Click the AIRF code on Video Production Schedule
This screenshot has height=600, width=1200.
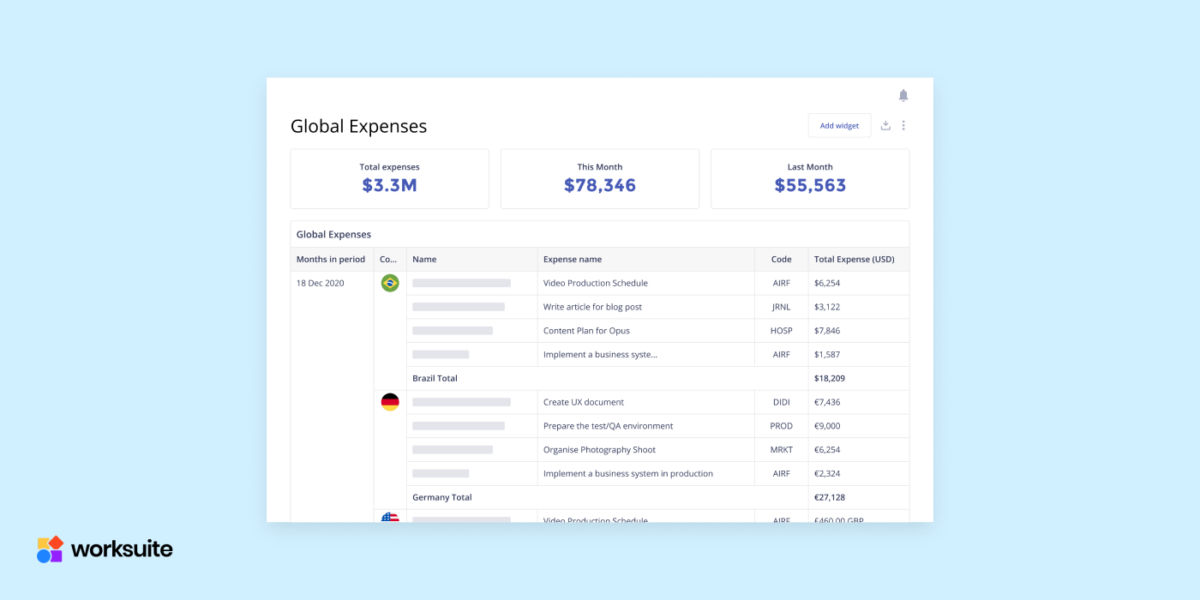pyautogui.click(x=780, y=283)
